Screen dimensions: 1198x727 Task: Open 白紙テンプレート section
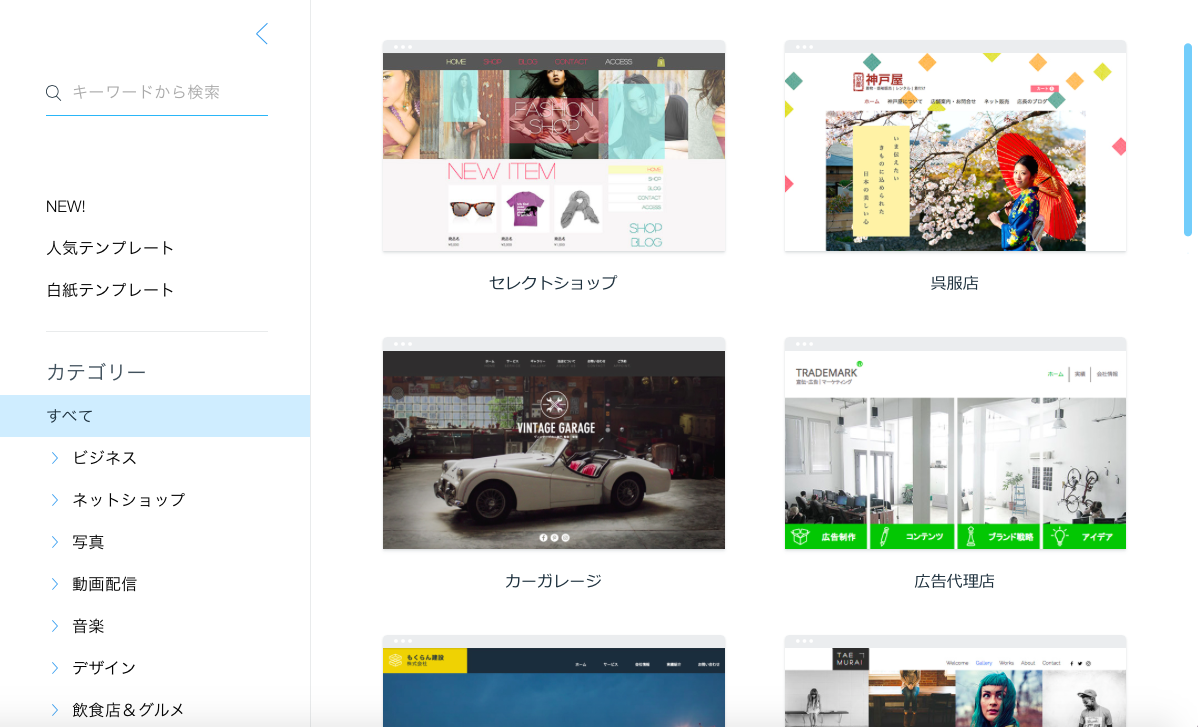coord(110,290)
